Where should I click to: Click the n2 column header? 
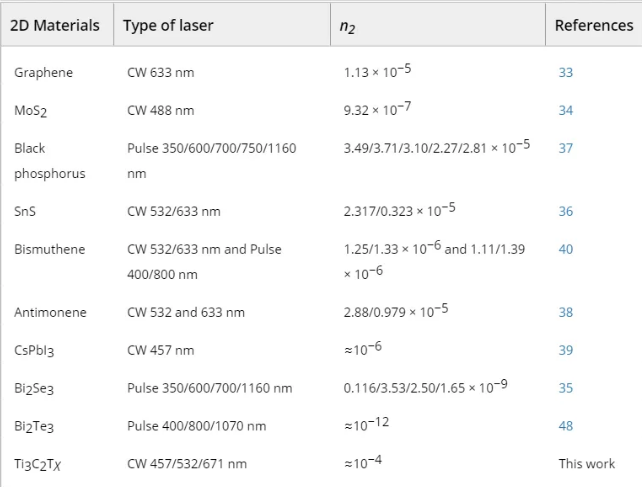[348, 26]
